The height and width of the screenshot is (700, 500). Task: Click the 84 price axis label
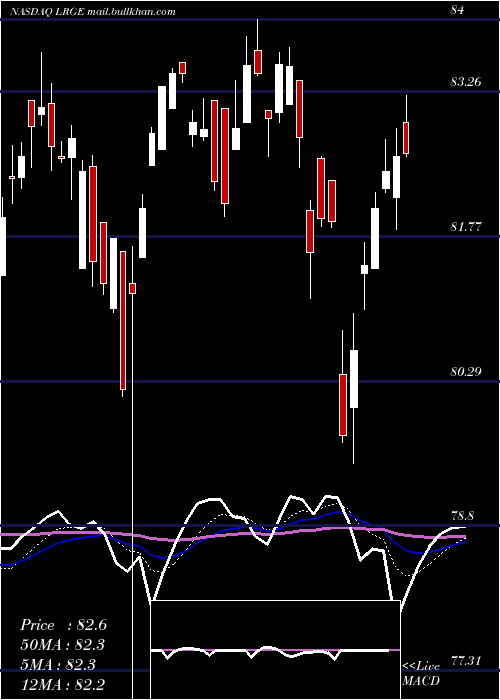[457, 10]
